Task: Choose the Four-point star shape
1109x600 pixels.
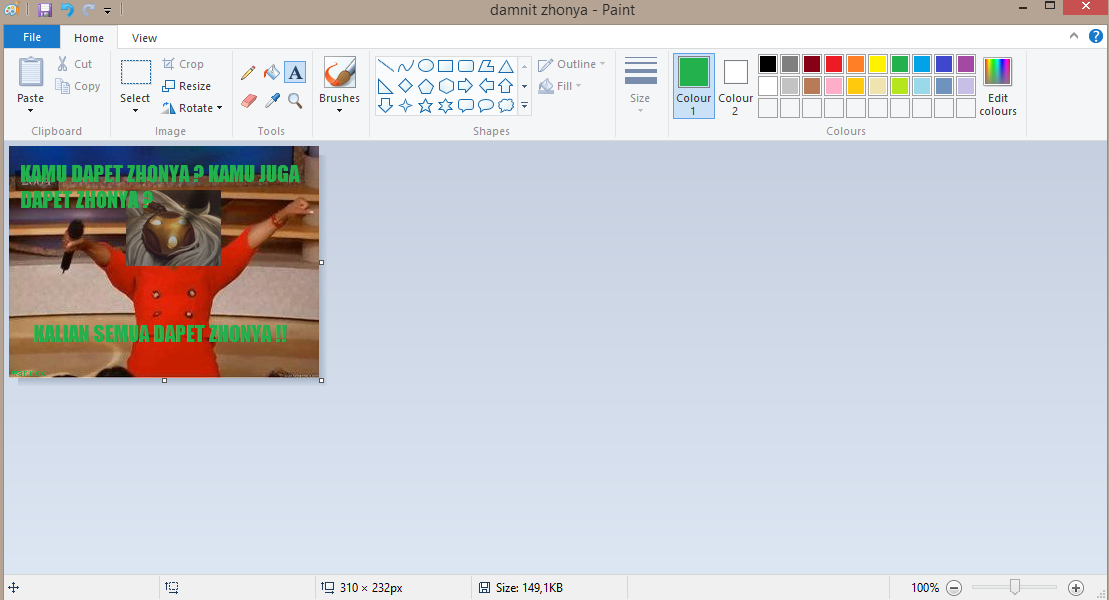Action: pos(405,106)
